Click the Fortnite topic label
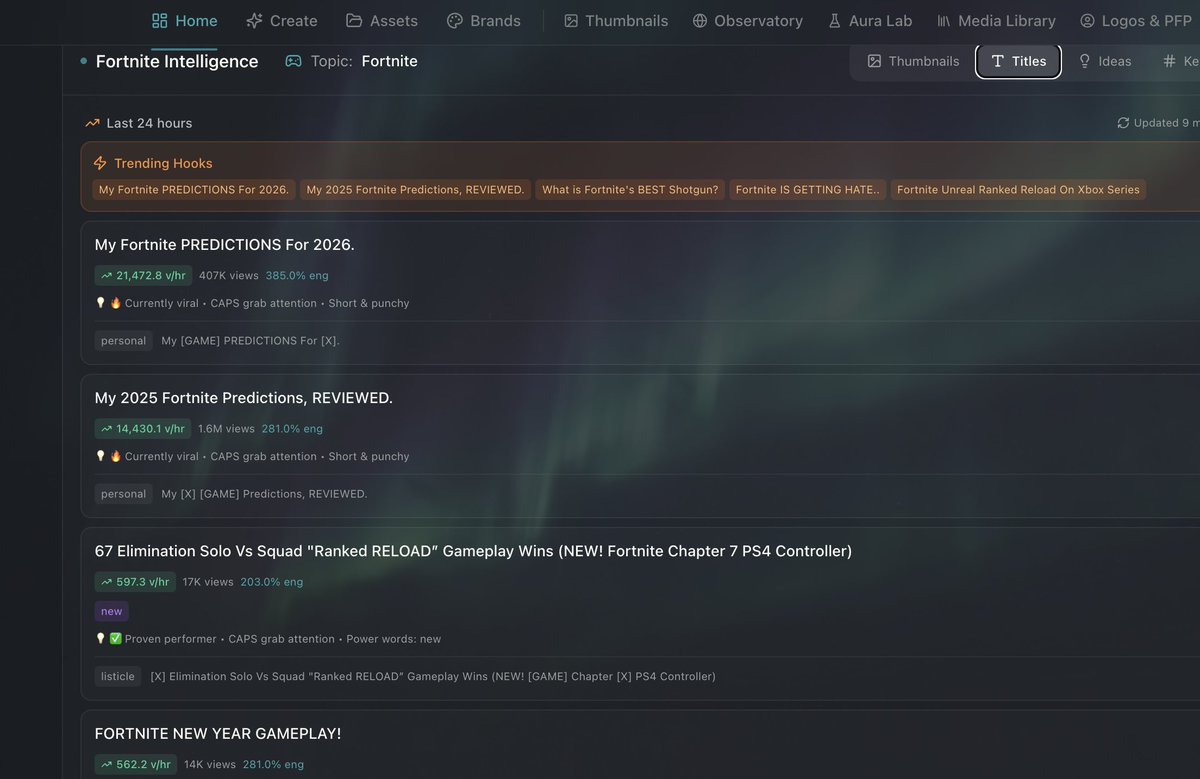Image resolution: width=1200 pixels, height=779 pixels. coord(389,61)
